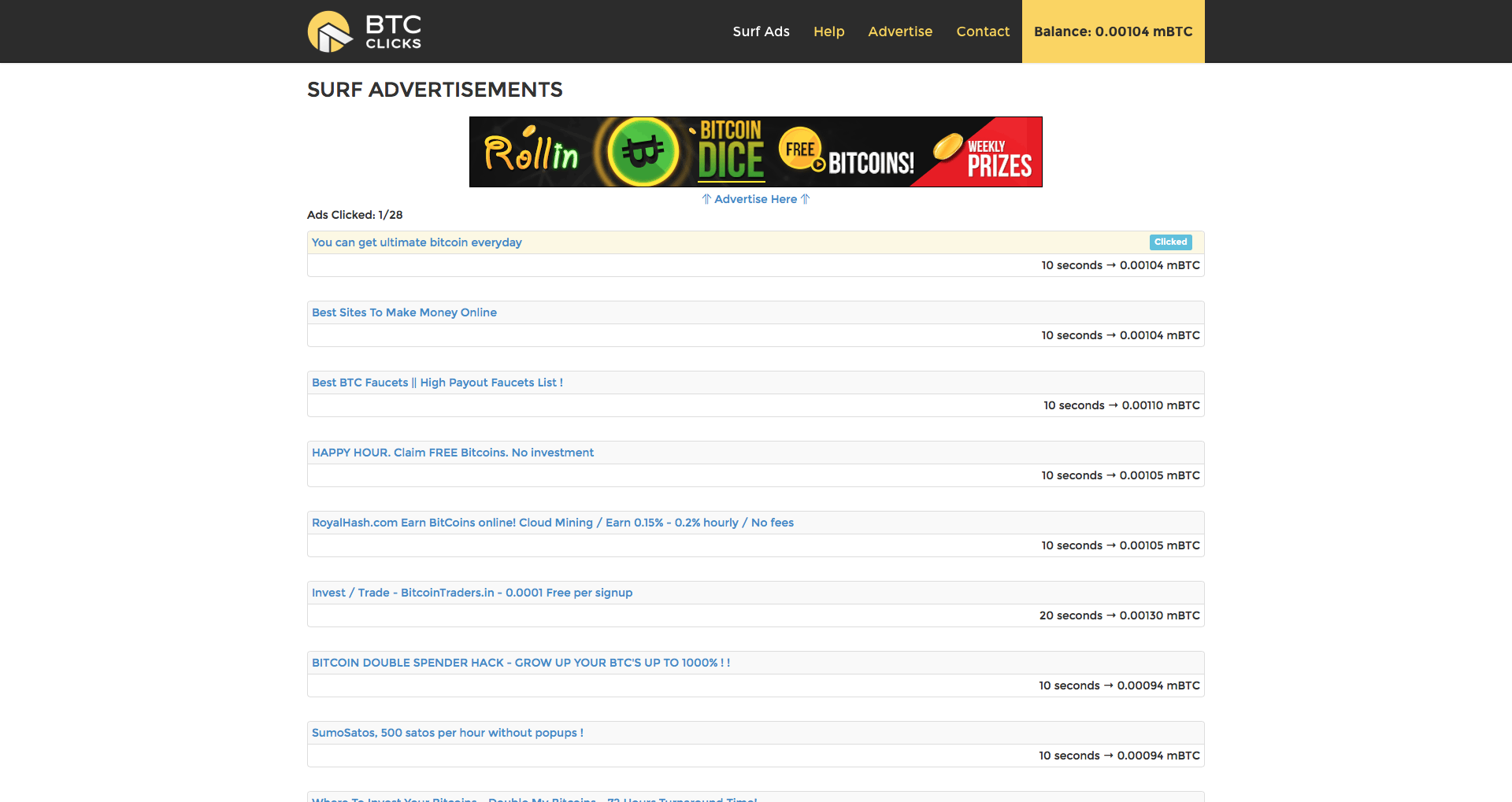Click the Rollin Bitcoin Dice banner
Screen dimensions: 1512x802
click(756, 152)
